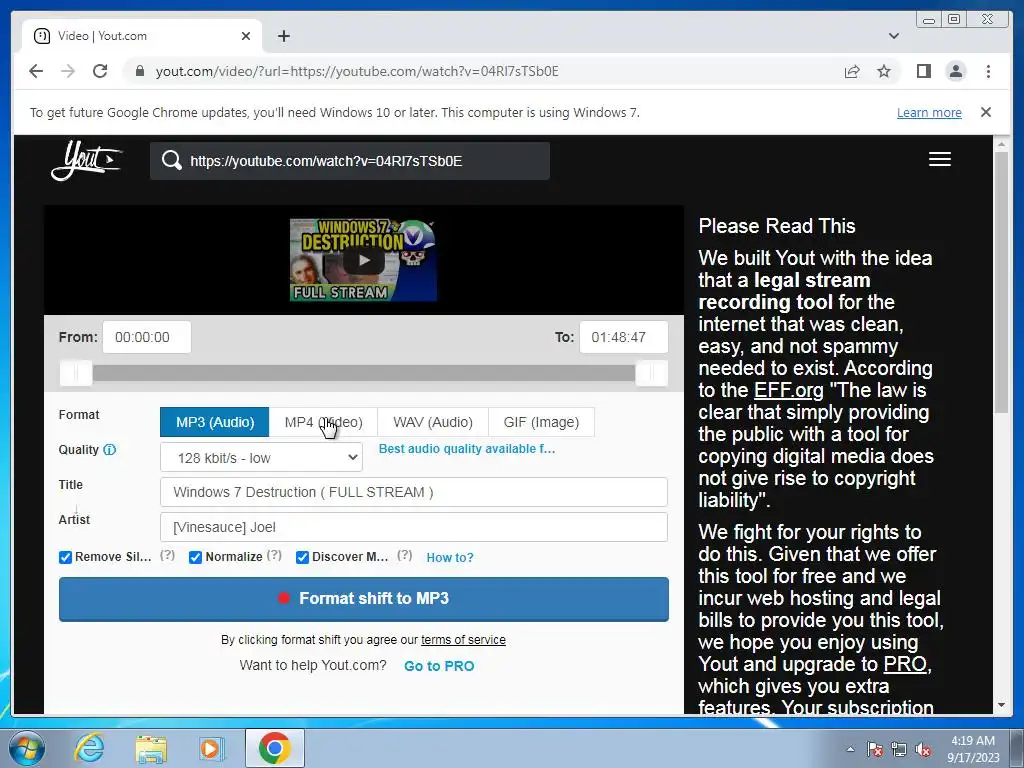Open a new Chrome tab
This screenshot has height=768, width=1024.
pos(283,36)
